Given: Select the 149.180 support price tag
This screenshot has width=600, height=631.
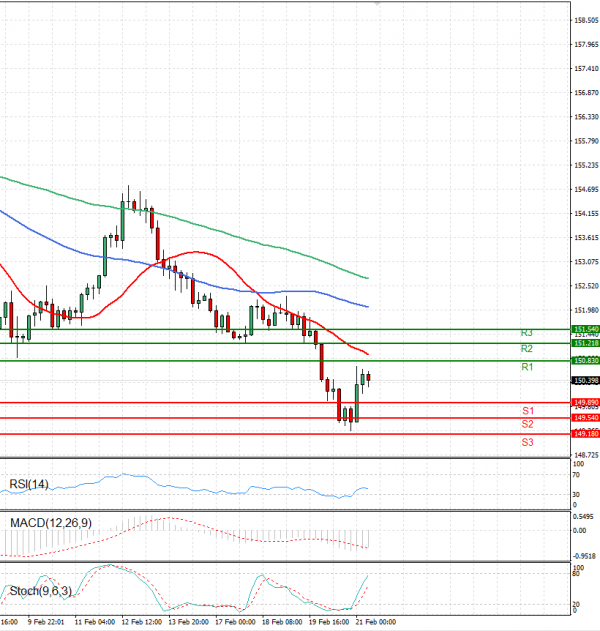Looking at the screenshot, I should coord(586,434).
